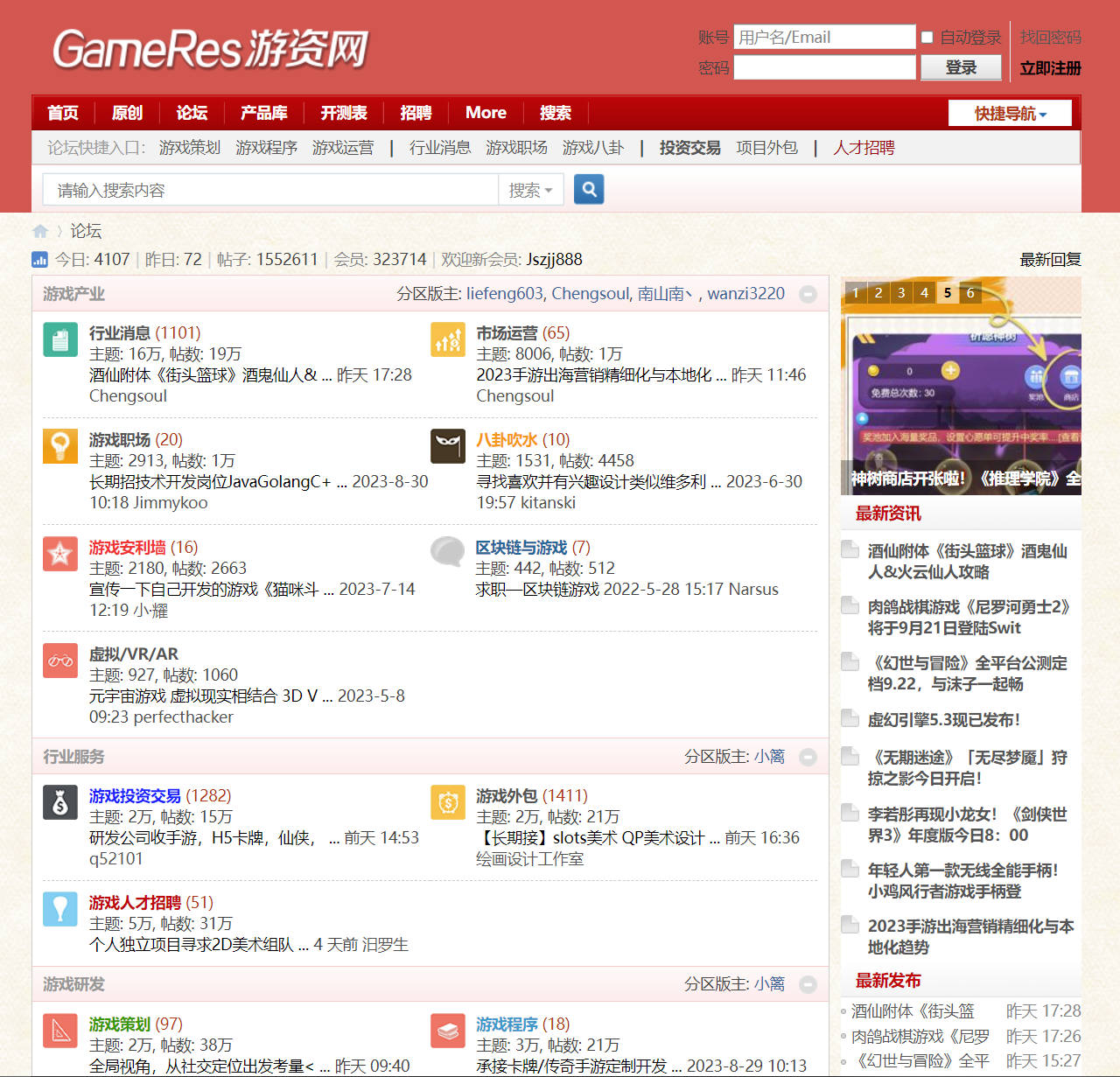
Task: Click the 游戏人才招聘 pin icon
Action: point(60,909)
